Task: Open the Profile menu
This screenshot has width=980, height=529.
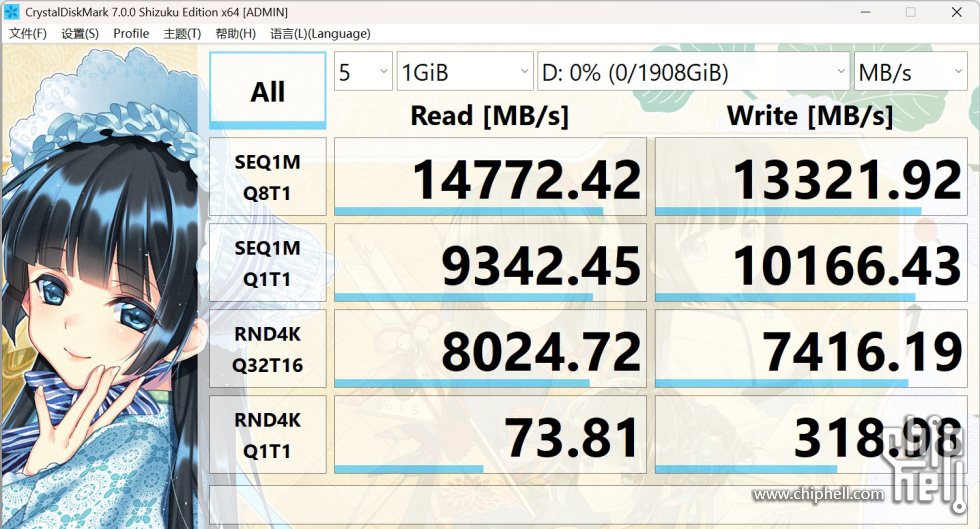Action: pyautogui.click(x=131, y=34)
